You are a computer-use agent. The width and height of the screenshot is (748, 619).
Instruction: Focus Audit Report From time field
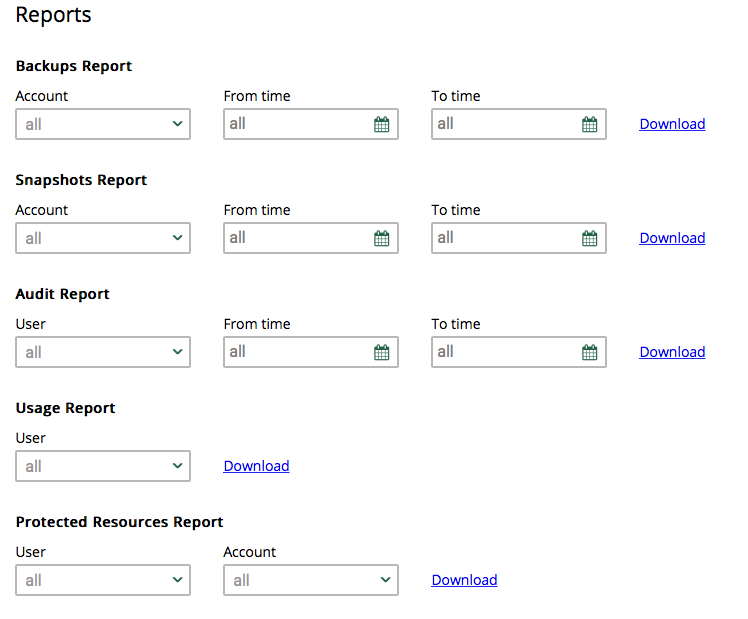click(x=311, y=352)
